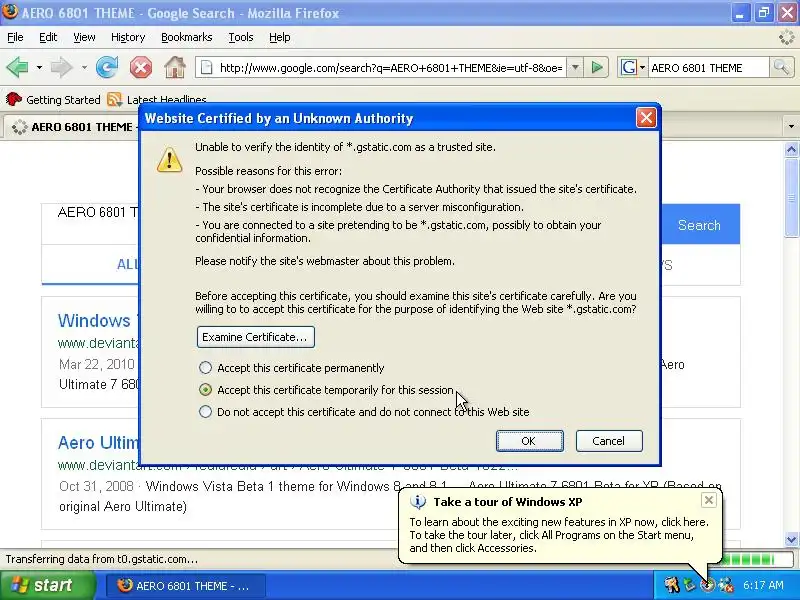Viewport: 800px width, 600px height.
Task: Open the Edit menu
Action: coord(48,37)
